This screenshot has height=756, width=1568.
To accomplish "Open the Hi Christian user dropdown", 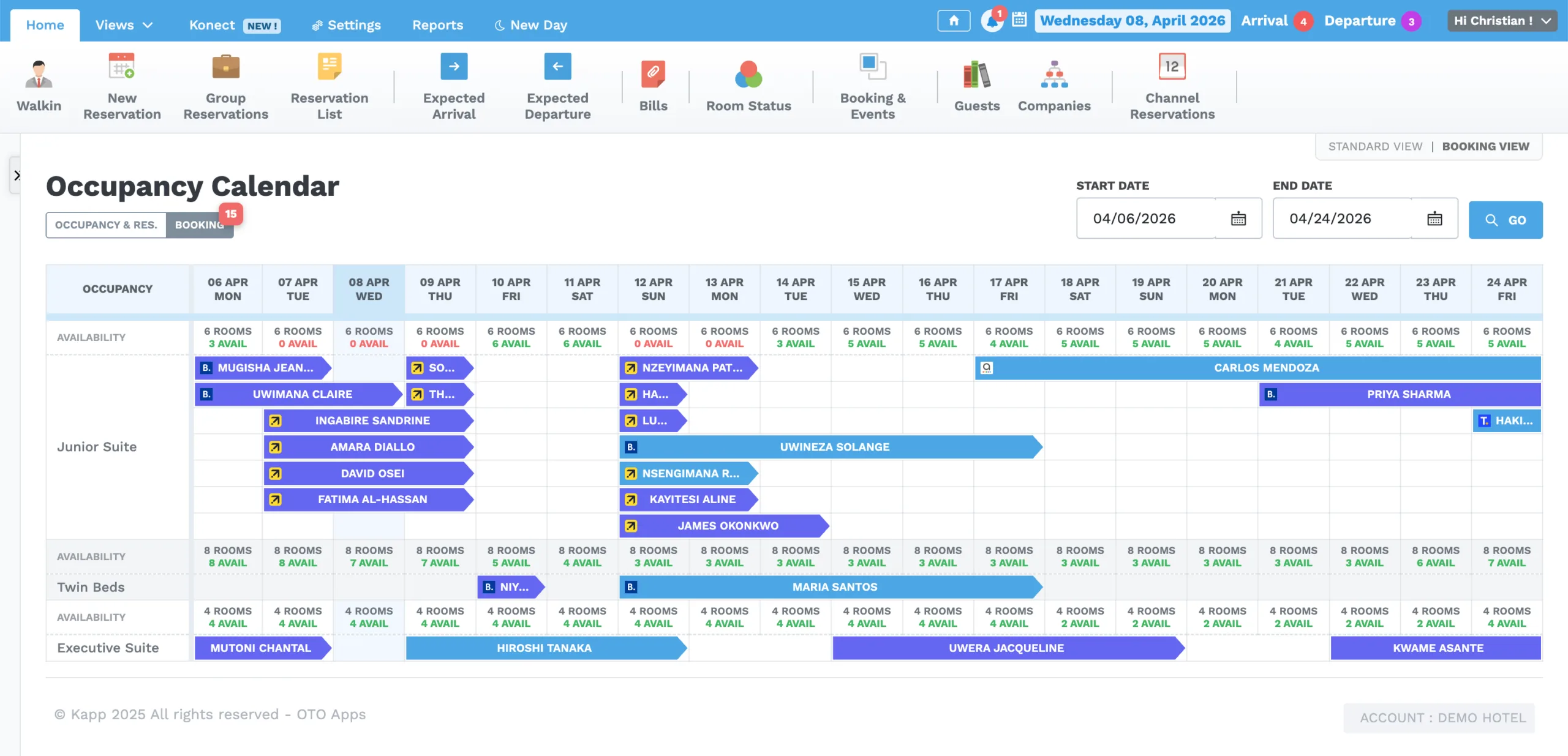I will [x=1501, y=21].
